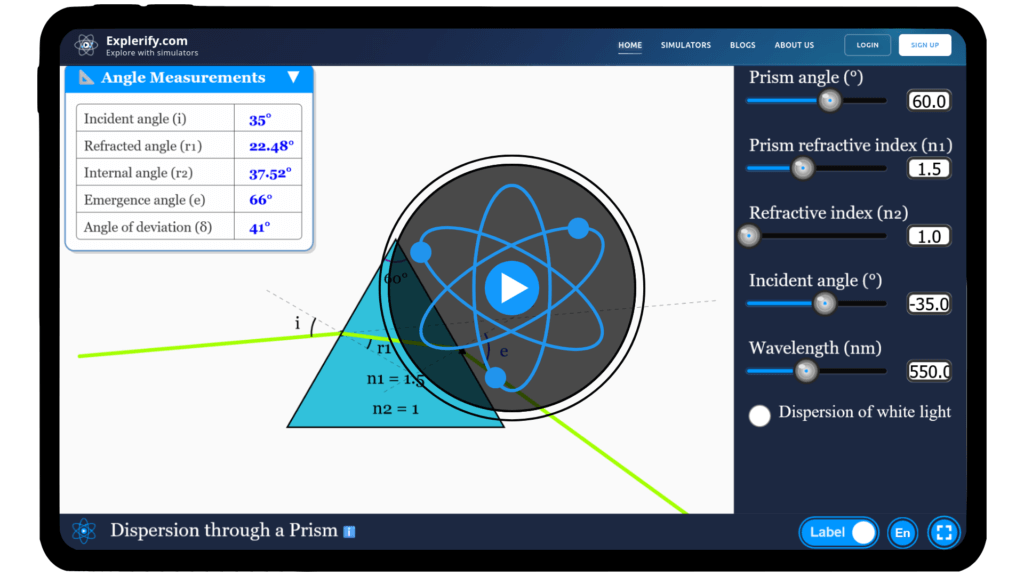This screenshot has width=1024, height=576.
Task: Click the SIGN UP button
Action: coord(924,44)
